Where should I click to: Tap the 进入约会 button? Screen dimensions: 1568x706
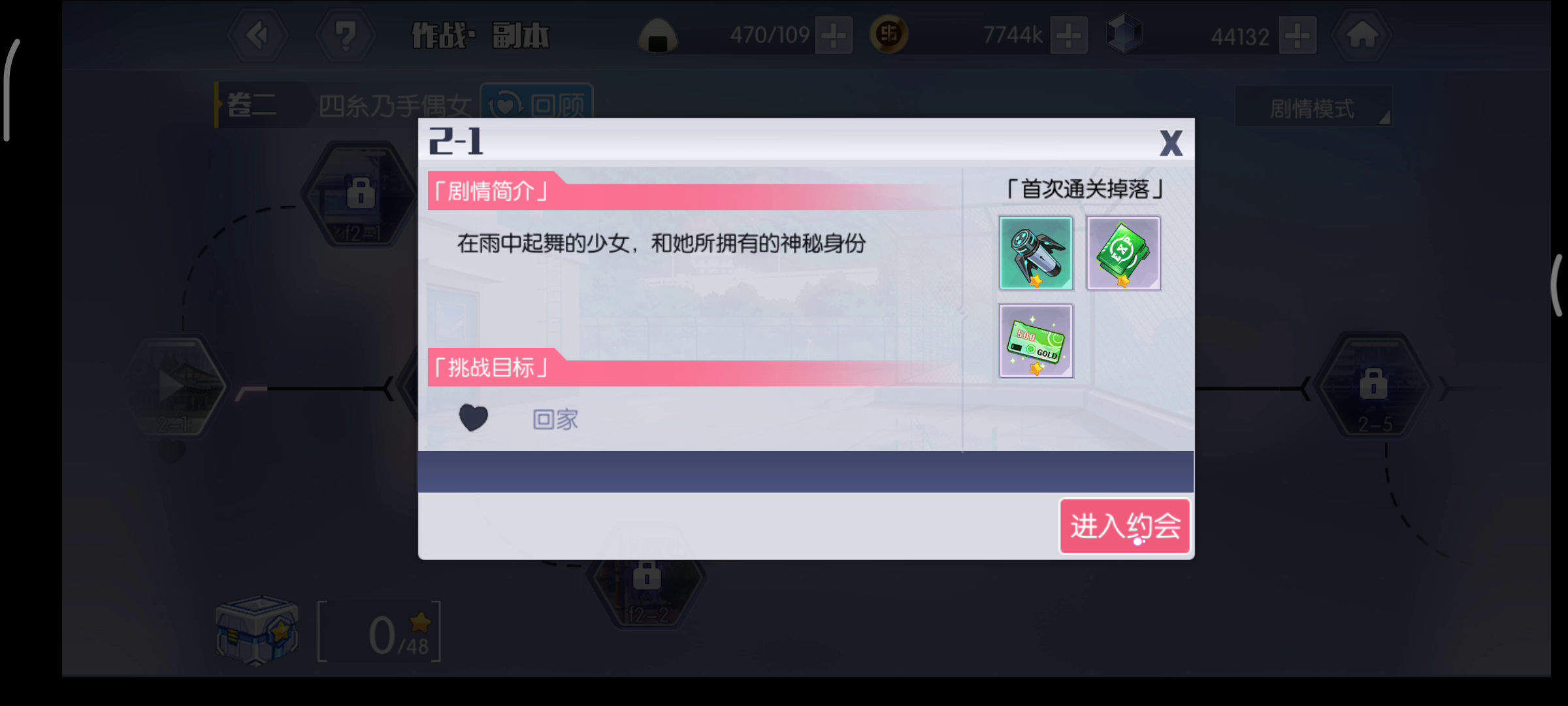(1124, 526)
